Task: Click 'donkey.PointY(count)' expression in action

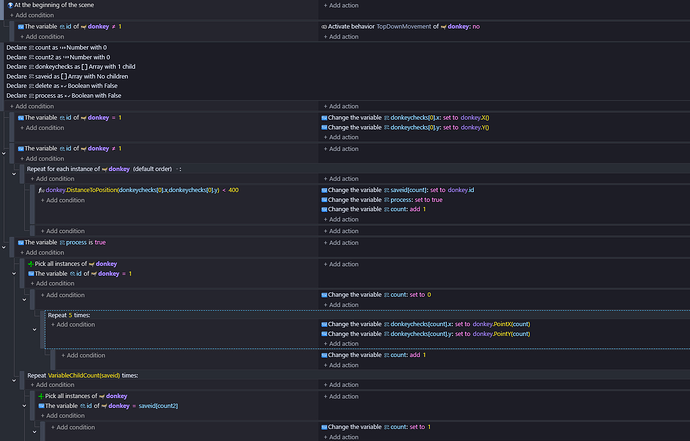Action: [501, 334]
